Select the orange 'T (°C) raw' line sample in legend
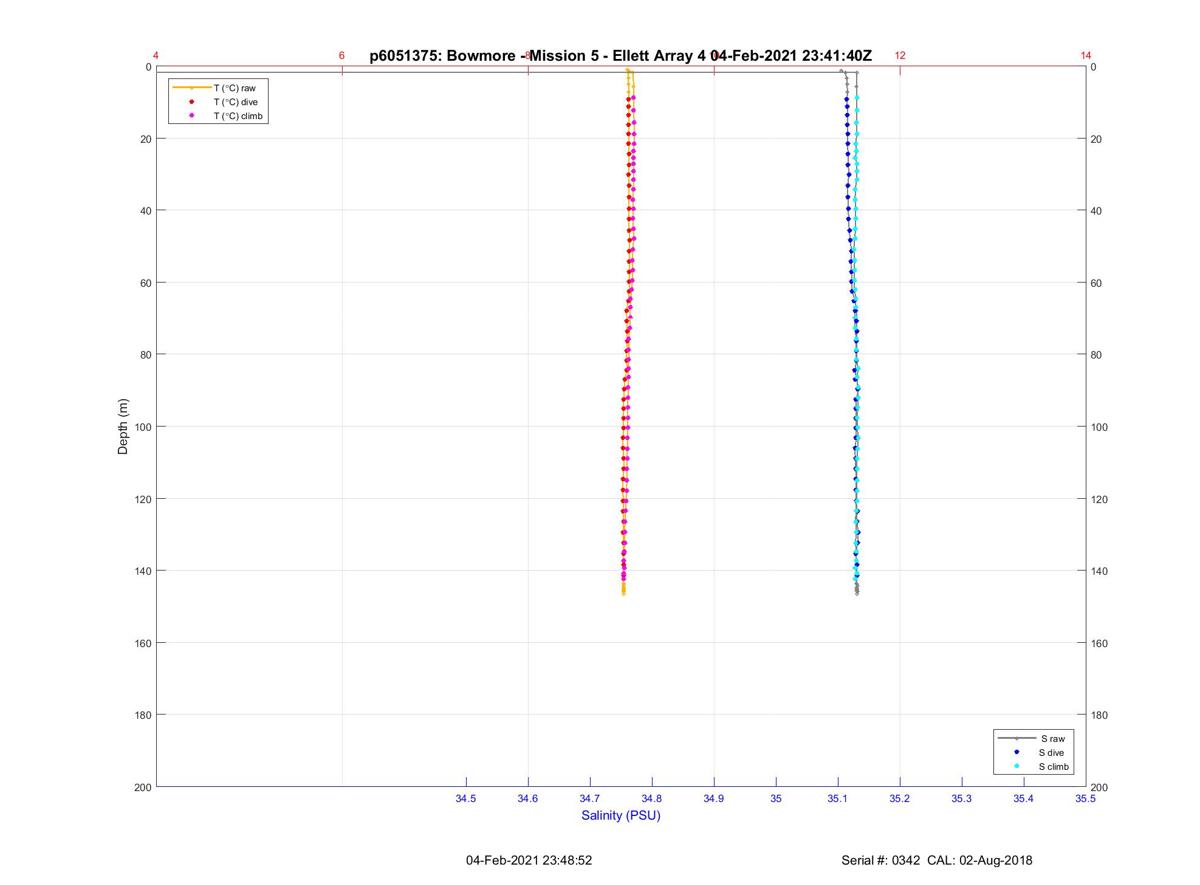This screenshot has height=885, width=1200. (191, 88)
